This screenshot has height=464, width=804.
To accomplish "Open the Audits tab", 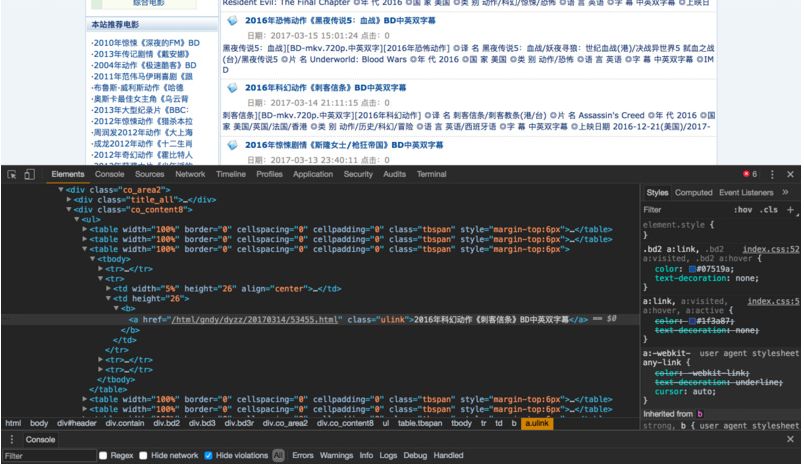I will [x=394, y=174].
